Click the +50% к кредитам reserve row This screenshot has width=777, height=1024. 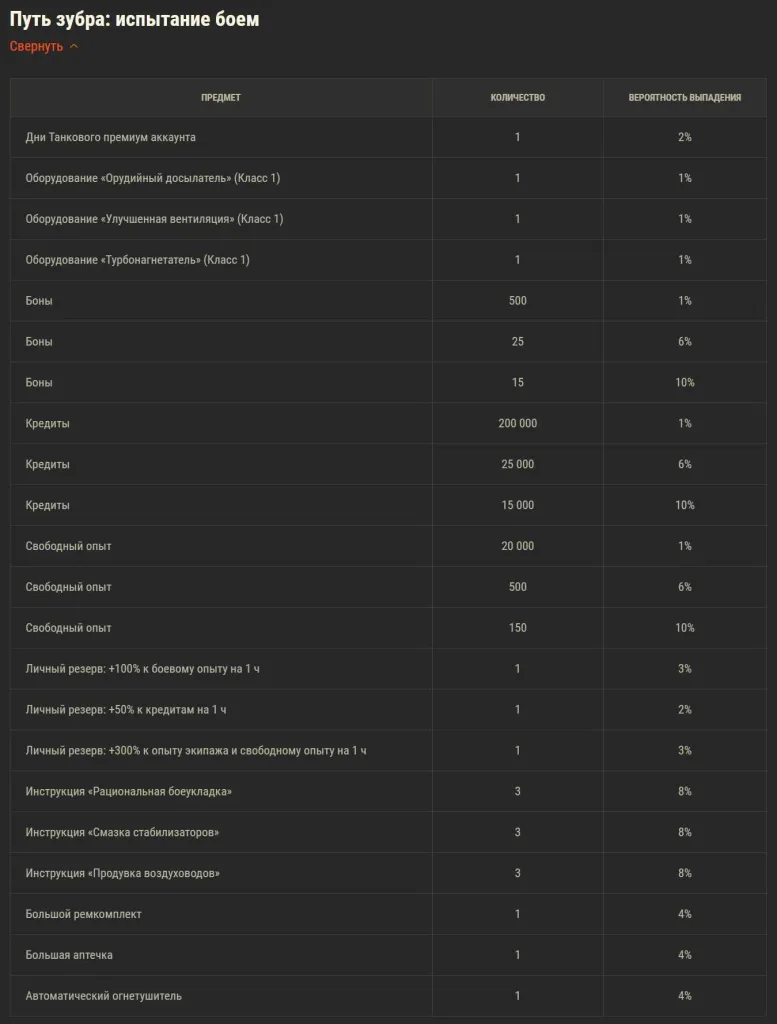click(x=126, y=710)
